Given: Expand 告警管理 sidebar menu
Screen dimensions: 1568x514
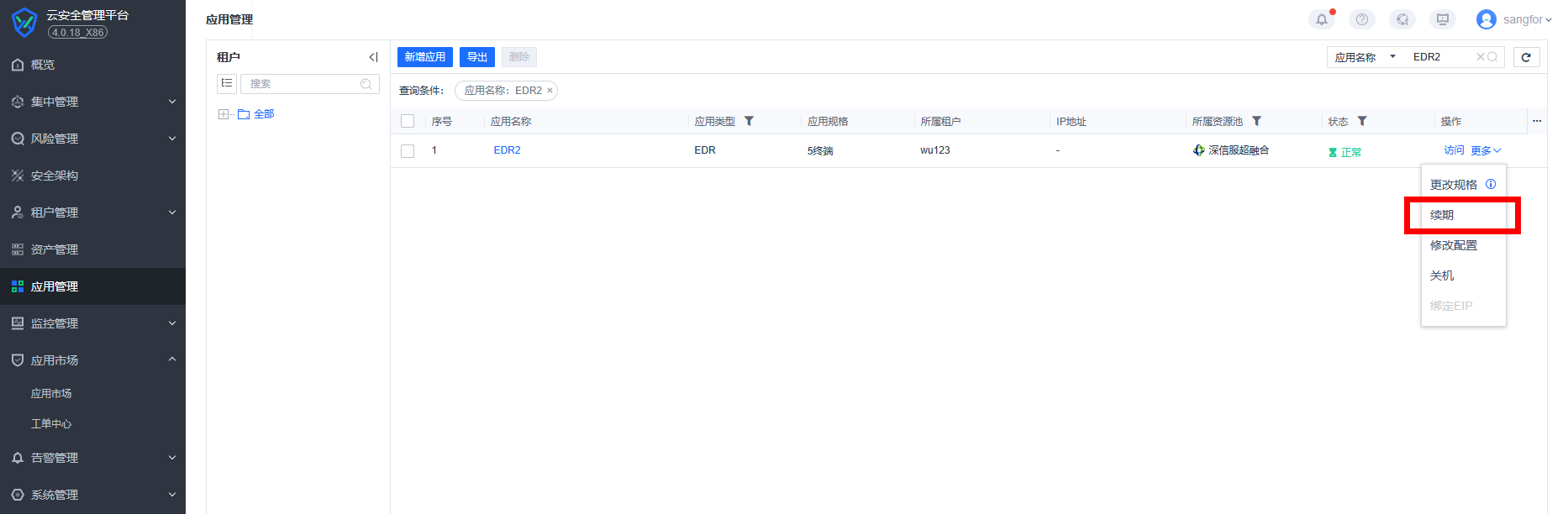Looking at the screenshot, I should (92, 458).
